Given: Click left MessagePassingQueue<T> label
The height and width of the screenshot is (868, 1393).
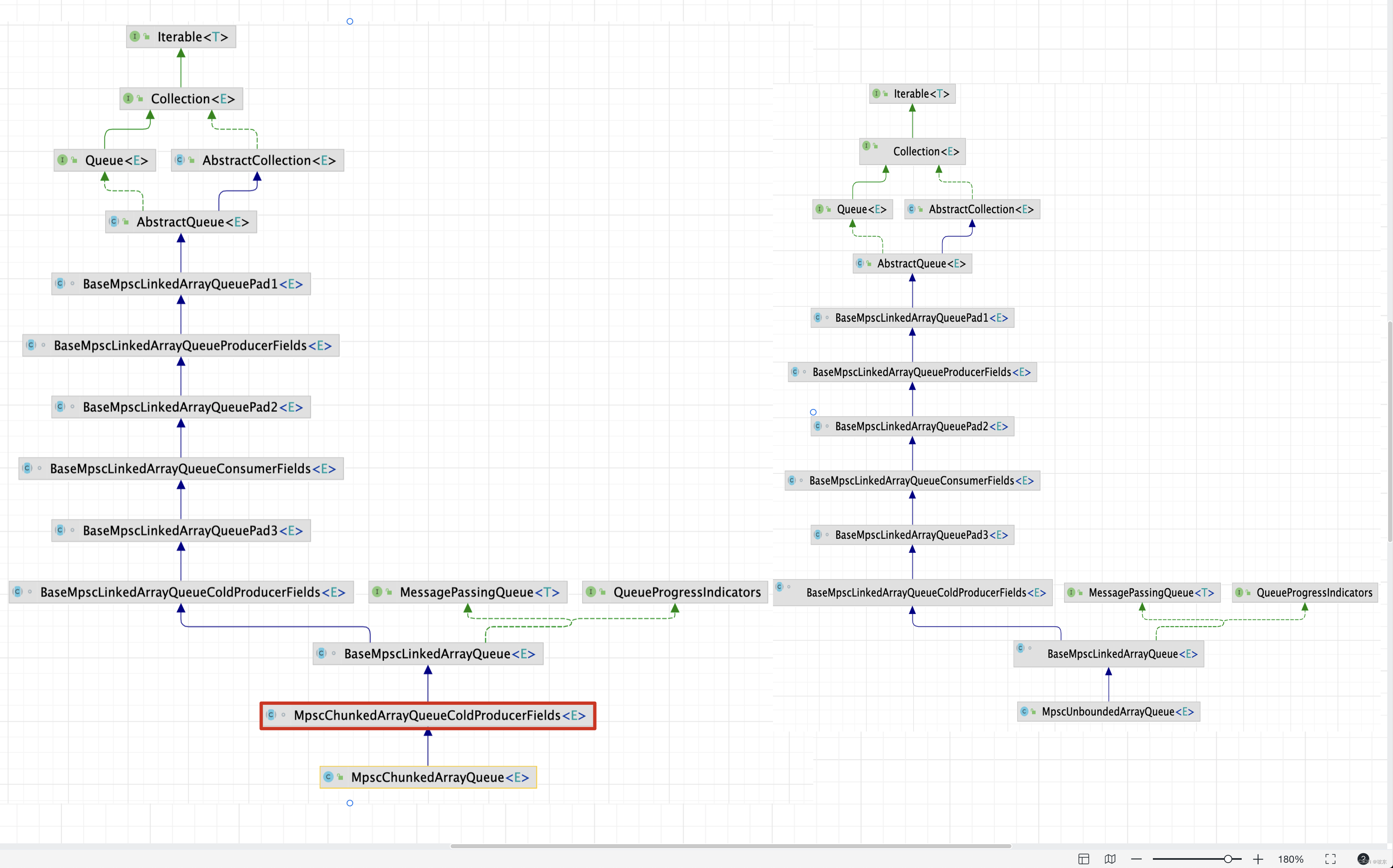Looking at the screenshot, I should (479, 592).
